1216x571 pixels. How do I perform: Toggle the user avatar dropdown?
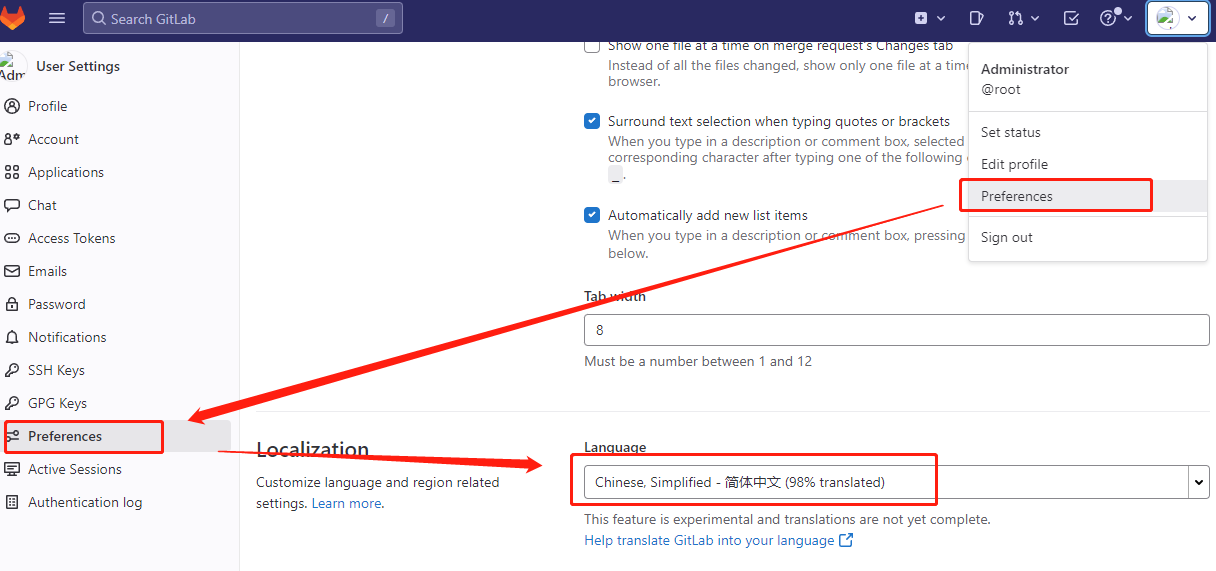click(1177, 18)
